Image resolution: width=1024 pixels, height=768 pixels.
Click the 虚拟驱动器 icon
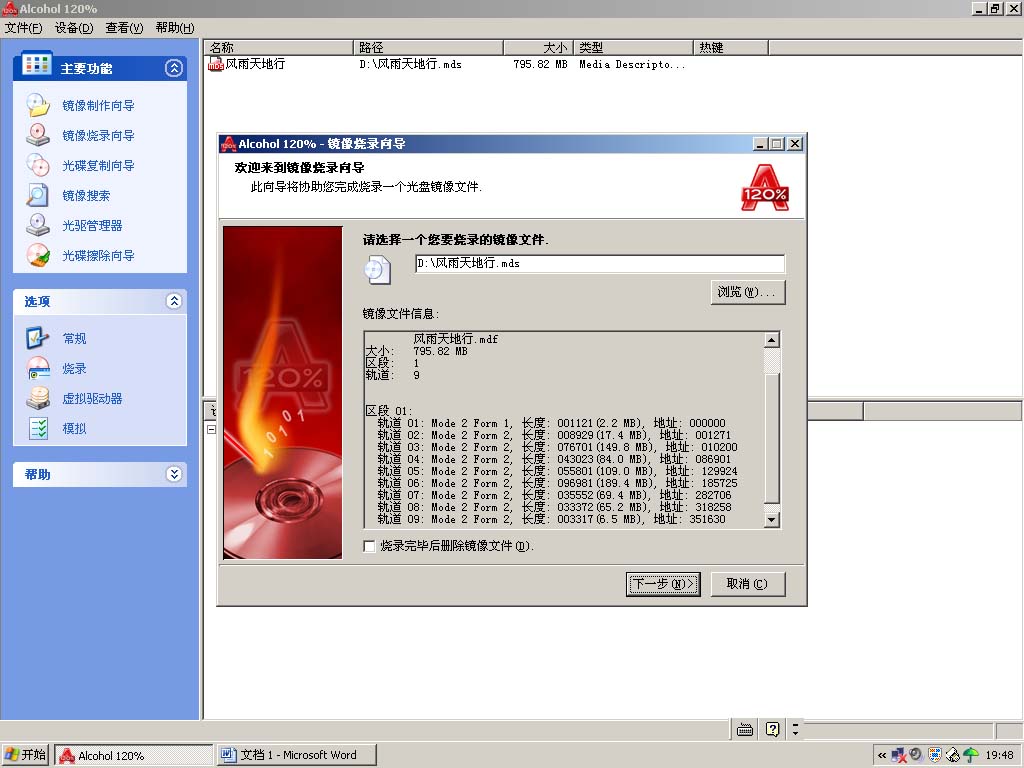click(37, 398)
